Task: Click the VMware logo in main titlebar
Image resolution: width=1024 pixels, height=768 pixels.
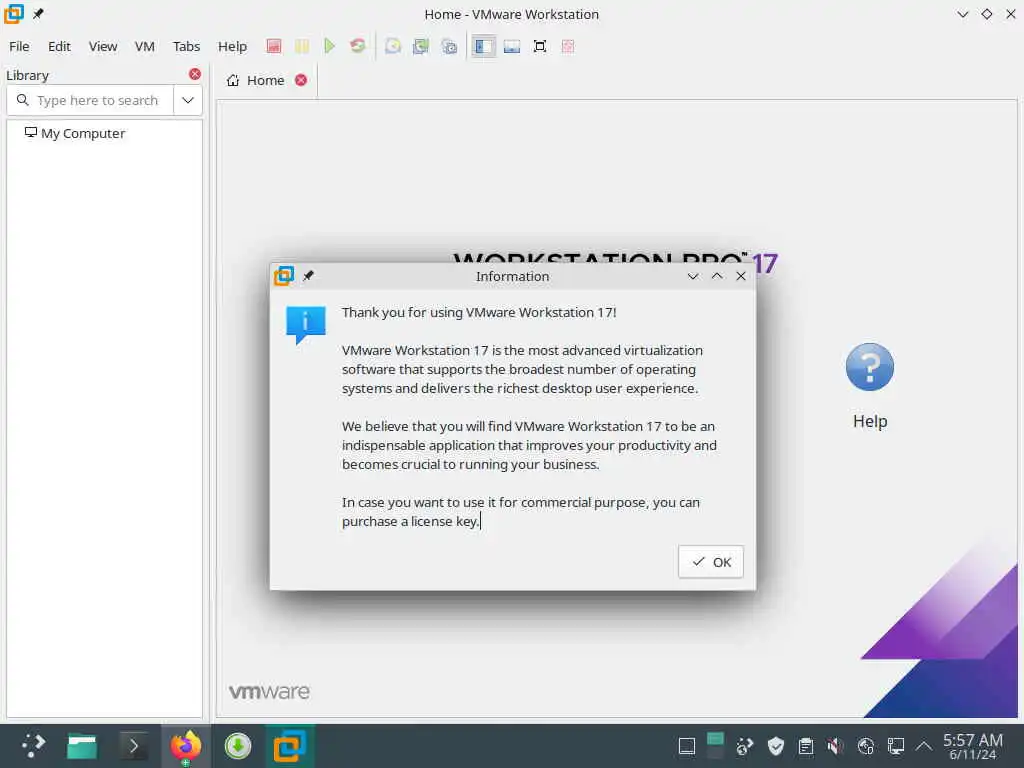Action: point(14,14)
